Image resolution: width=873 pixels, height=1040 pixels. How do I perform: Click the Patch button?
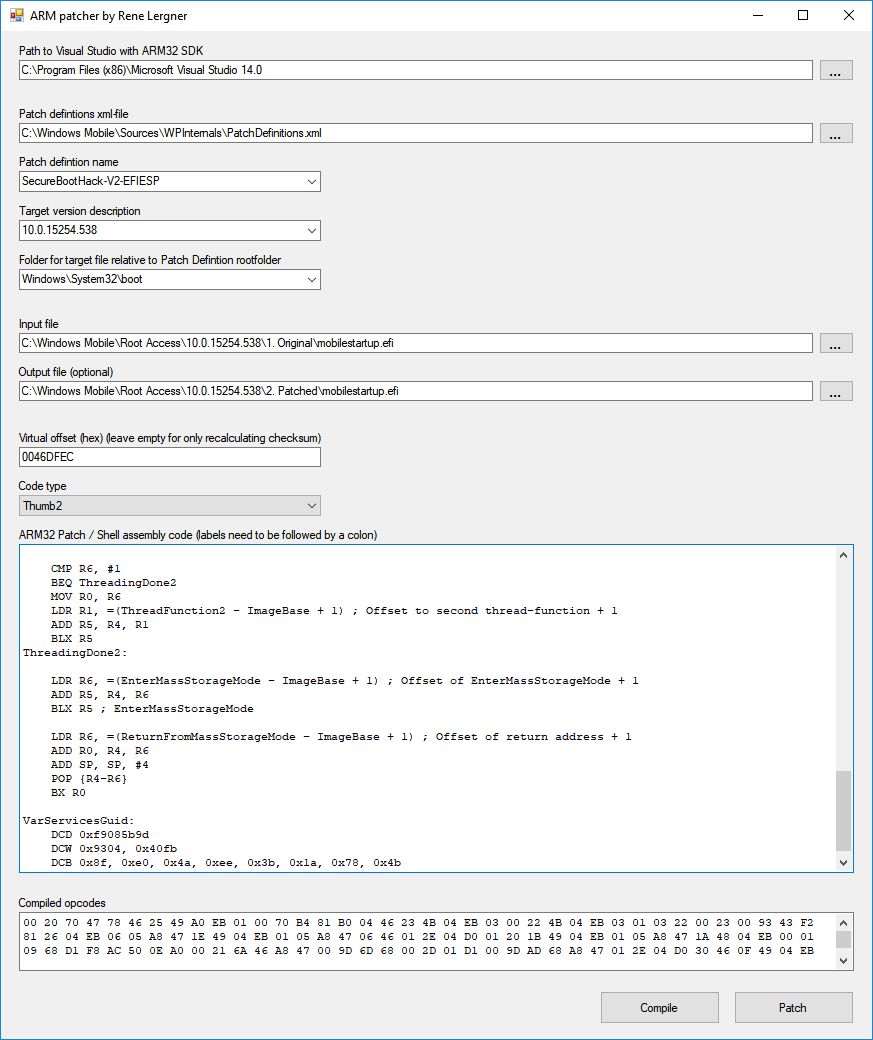(x=793, y=1008)
